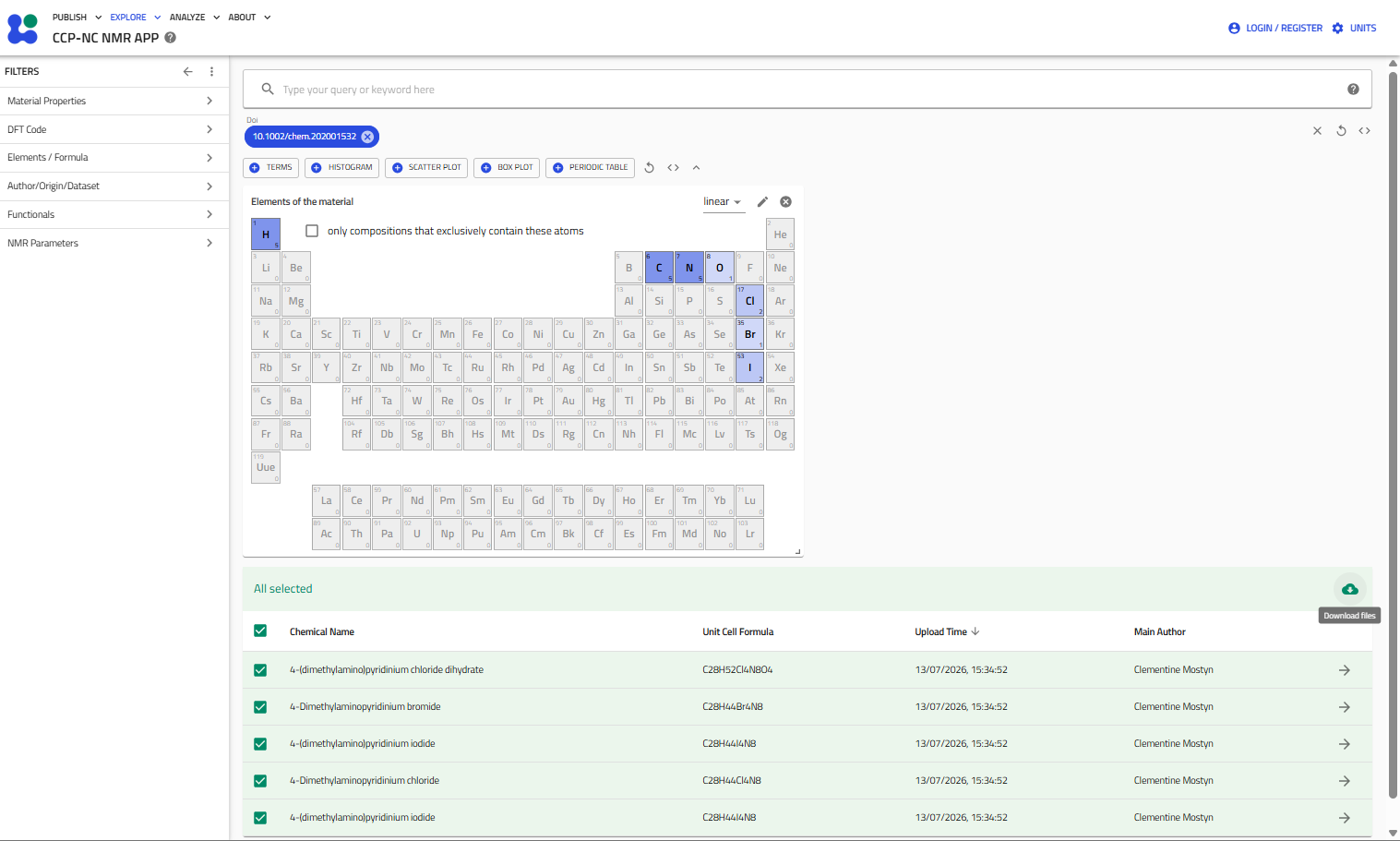
Task: Close the Elements of the material widget
Action: point(785,202)
